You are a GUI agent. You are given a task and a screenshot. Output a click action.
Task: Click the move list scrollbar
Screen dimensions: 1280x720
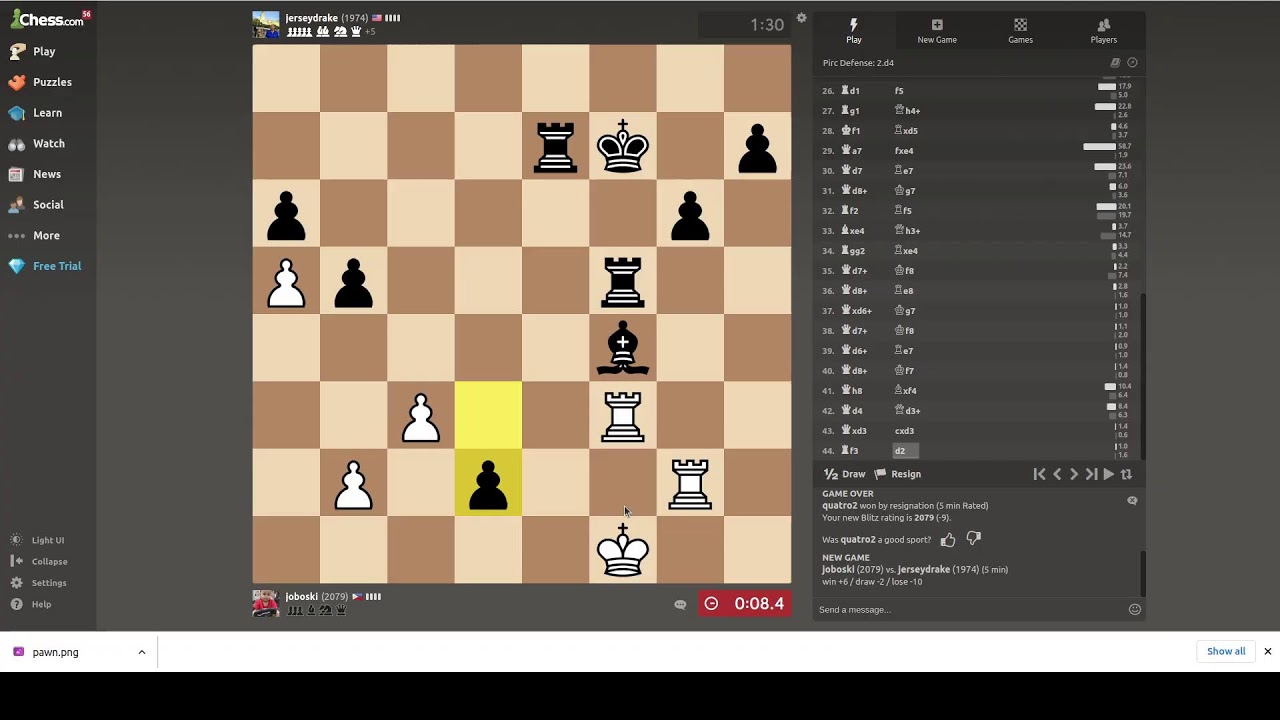click(x=1143, y=375)
